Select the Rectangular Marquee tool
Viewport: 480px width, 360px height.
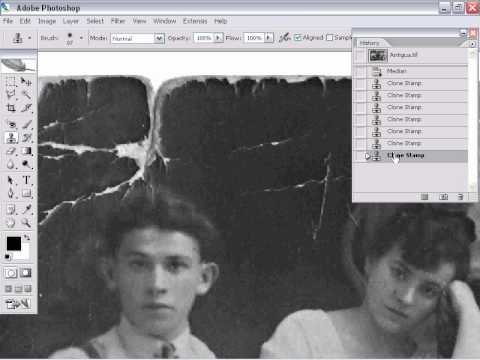(11, 81)
